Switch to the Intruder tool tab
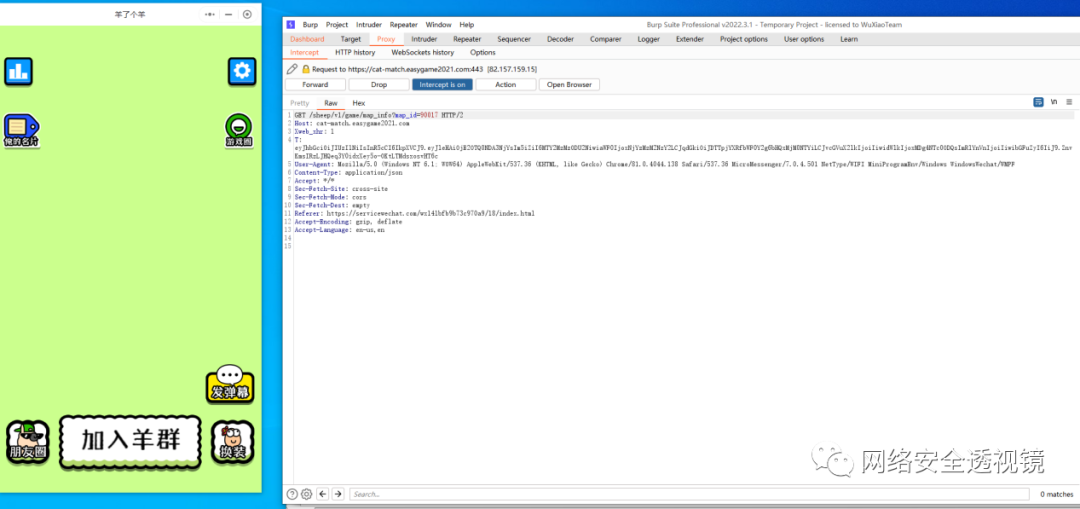This screenshot has height=509, width=1080. point(424,39)
